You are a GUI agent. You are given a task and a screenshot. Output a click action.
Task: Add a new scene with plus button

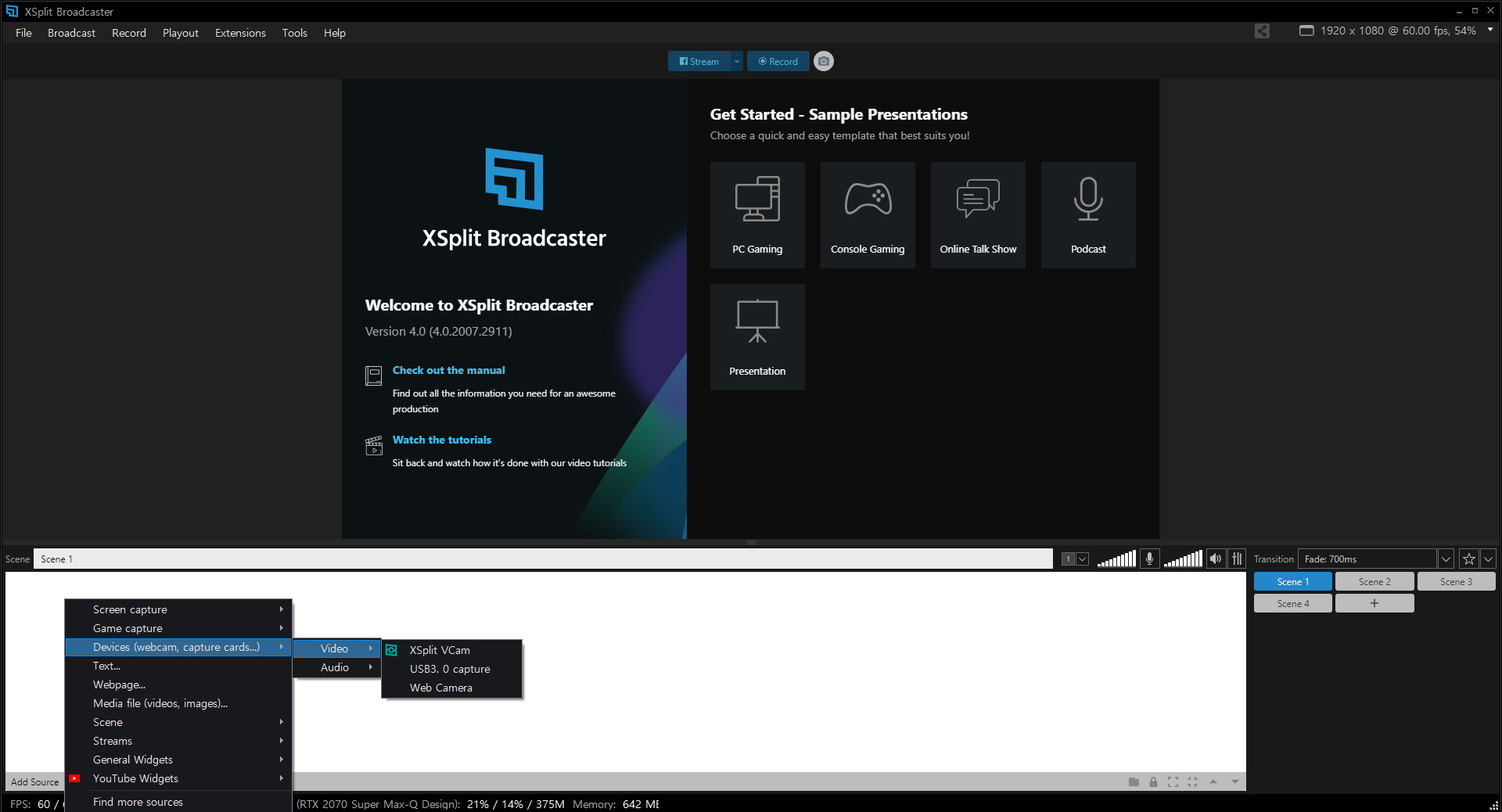[1374, 603]
